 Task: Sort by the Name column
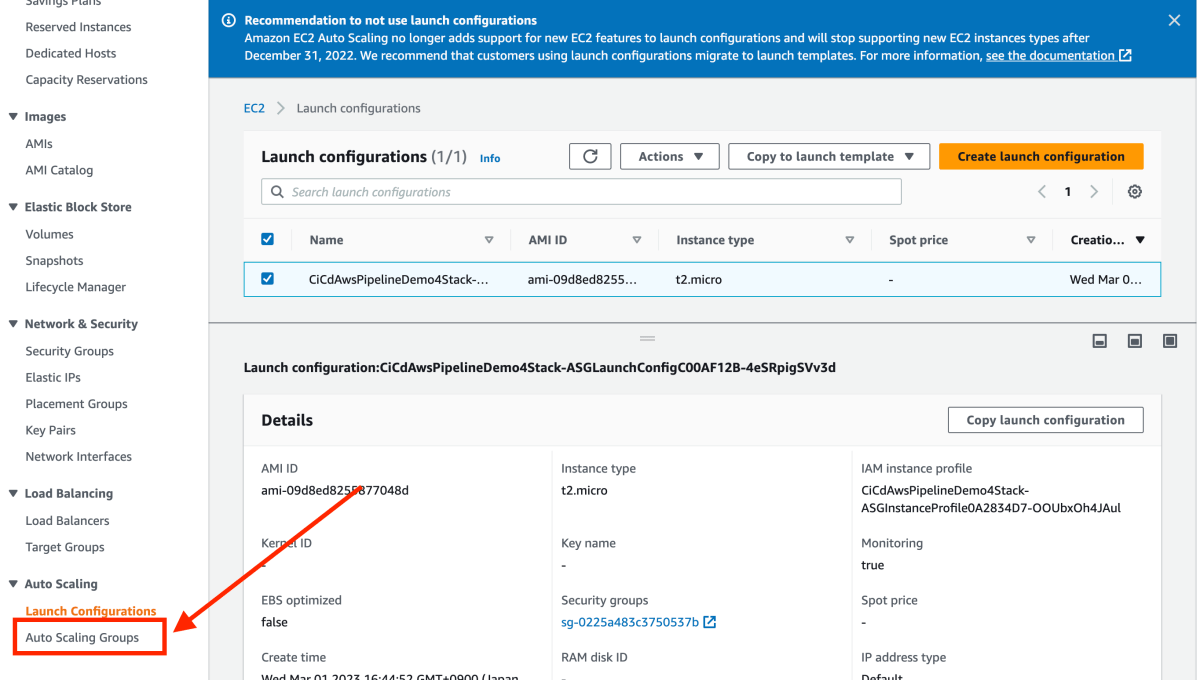489,240
